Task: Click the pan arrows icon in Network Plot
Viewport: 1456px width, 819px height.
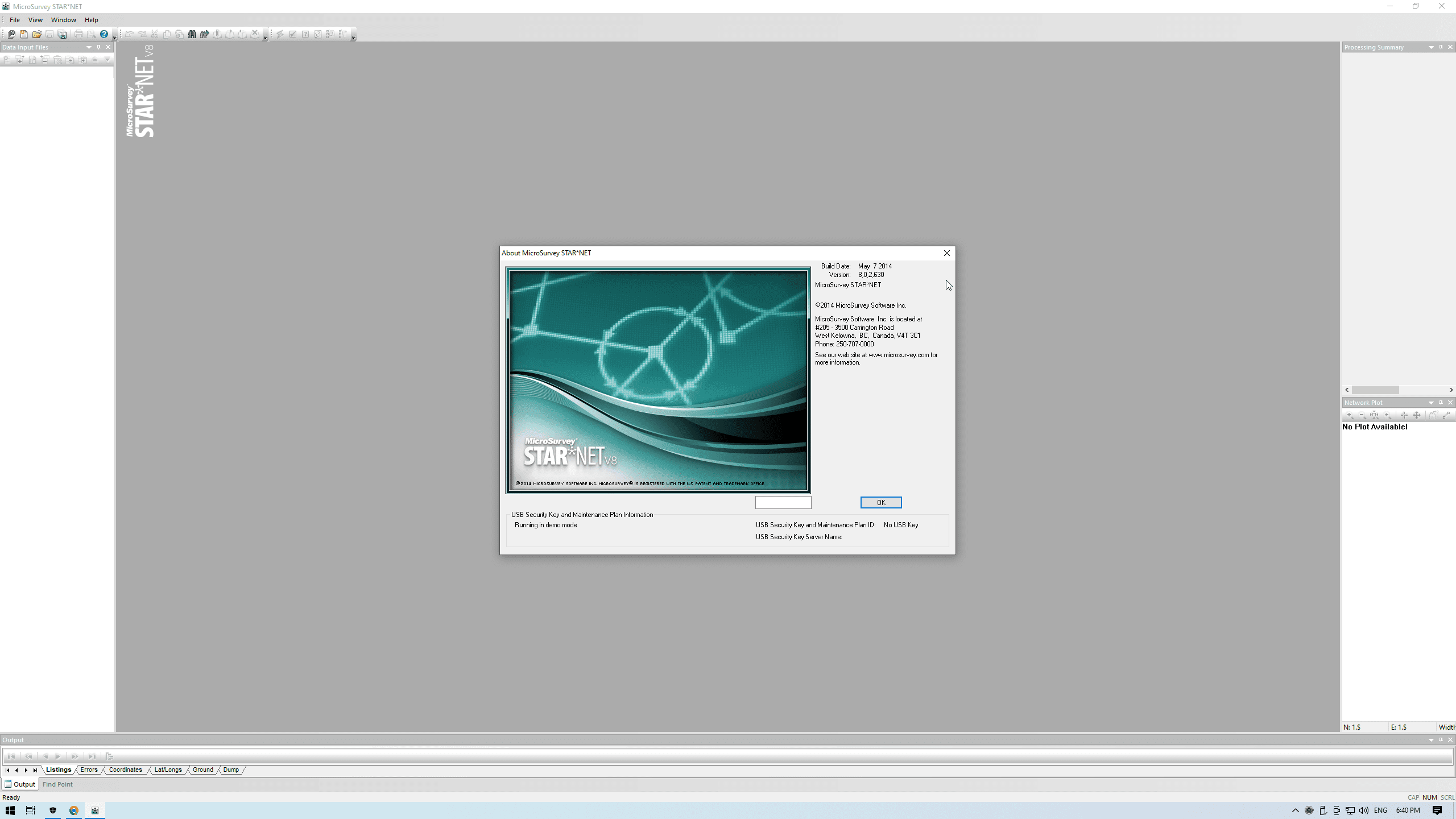Action: click(x=1417, y=415)
